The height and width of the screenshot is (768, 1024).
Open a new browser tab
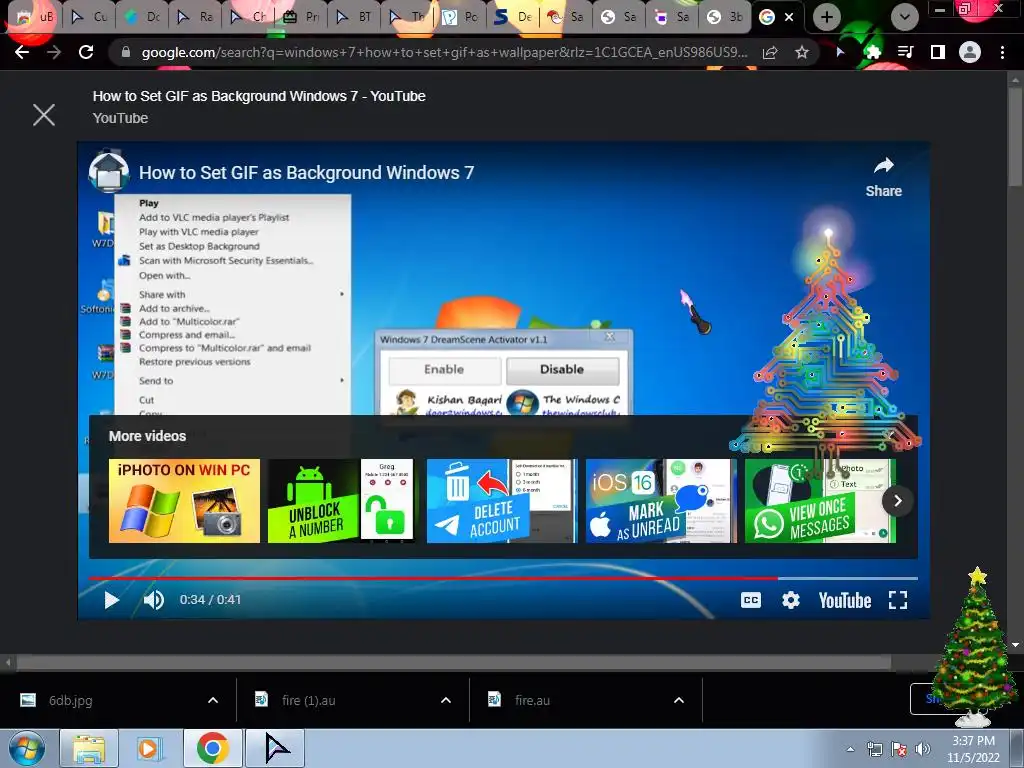point(827,17)
